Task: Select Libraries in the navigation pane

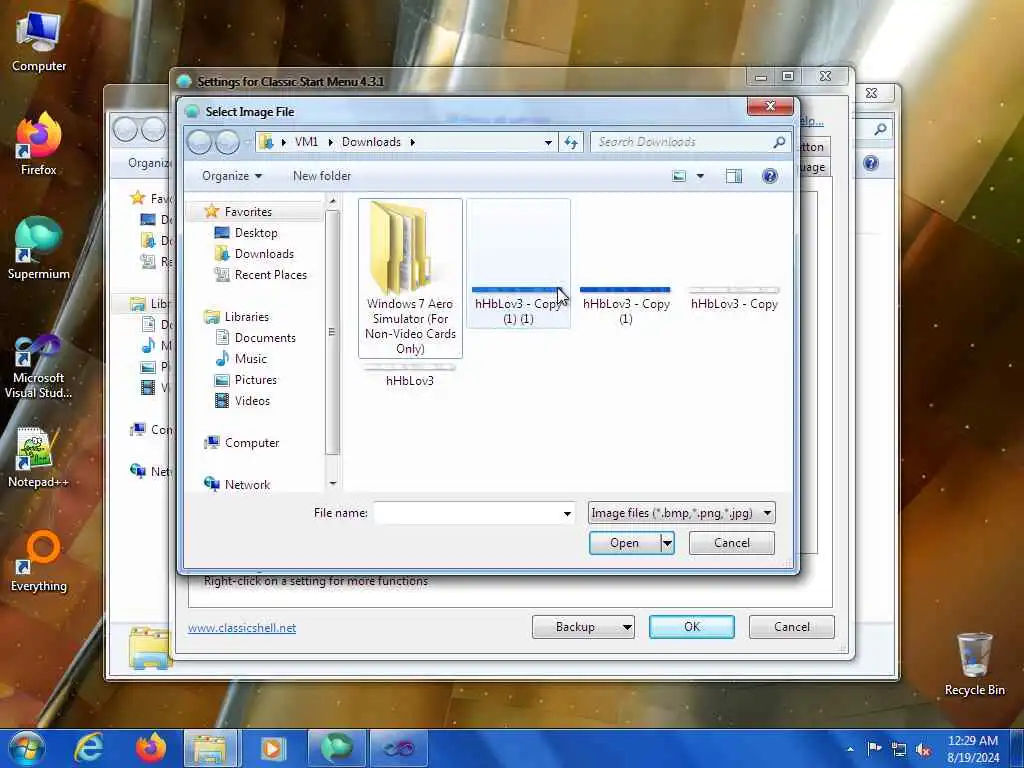Action: tap(246, 317)
